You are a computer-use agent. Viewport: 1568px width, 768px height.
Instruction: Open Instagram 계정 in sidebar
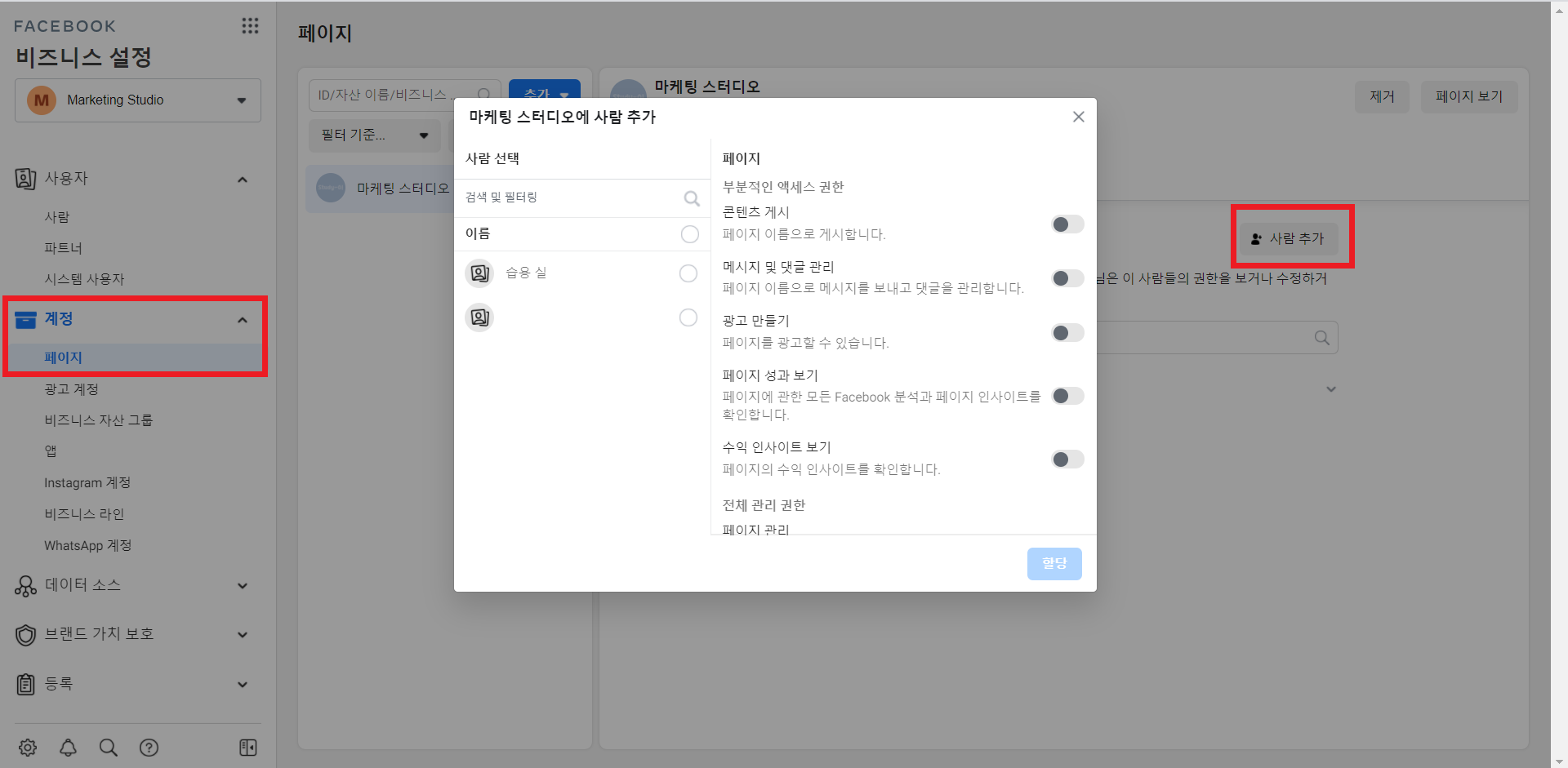[x=87, y=483]
